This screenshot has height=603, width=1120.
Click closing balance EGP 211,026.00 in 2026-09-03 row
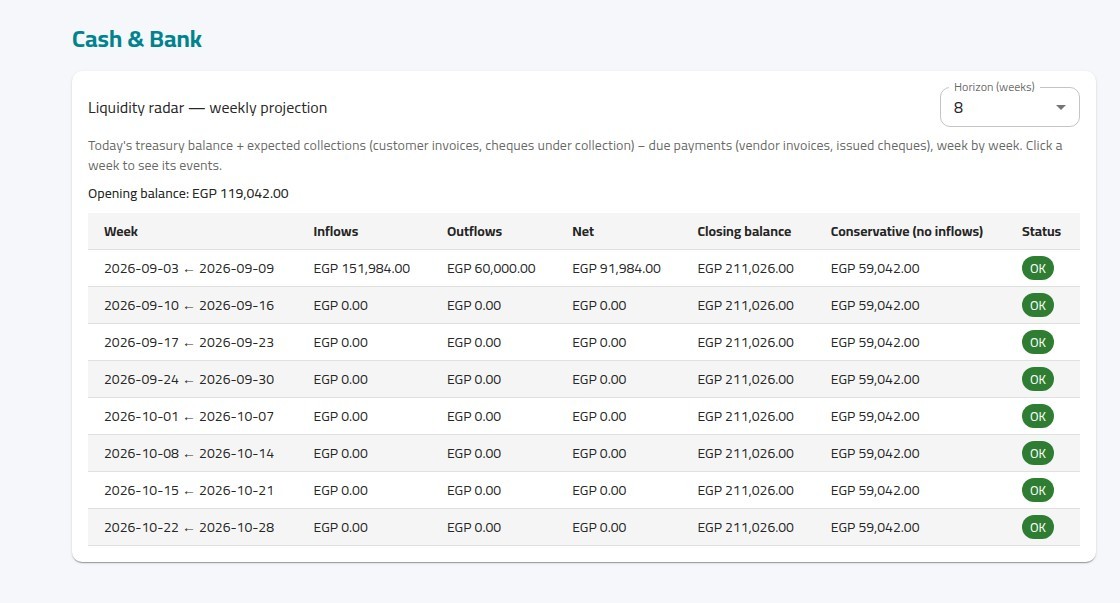point(745,269)
